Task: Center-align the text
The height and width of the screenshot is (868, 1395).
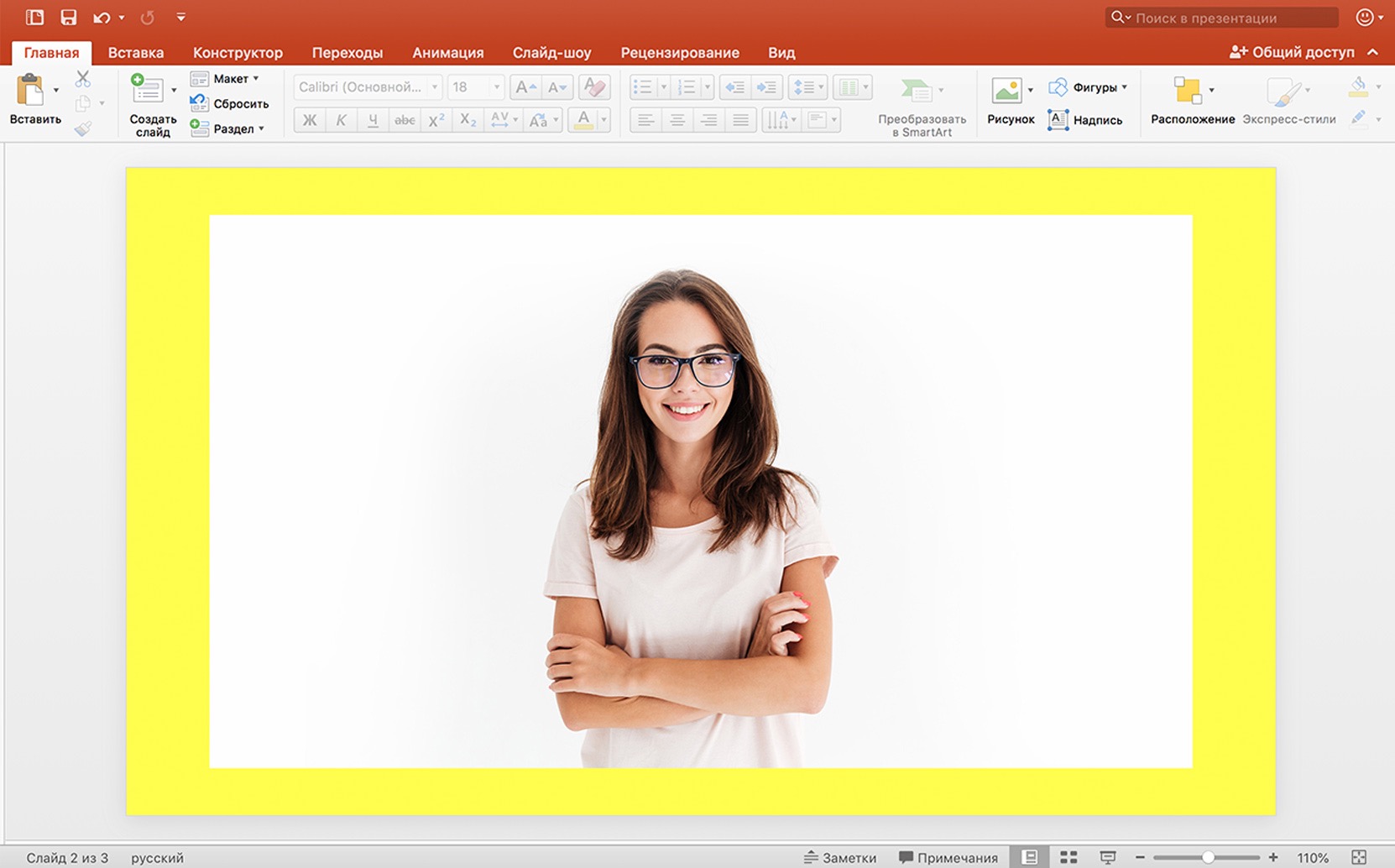Action: click(677, 120)
